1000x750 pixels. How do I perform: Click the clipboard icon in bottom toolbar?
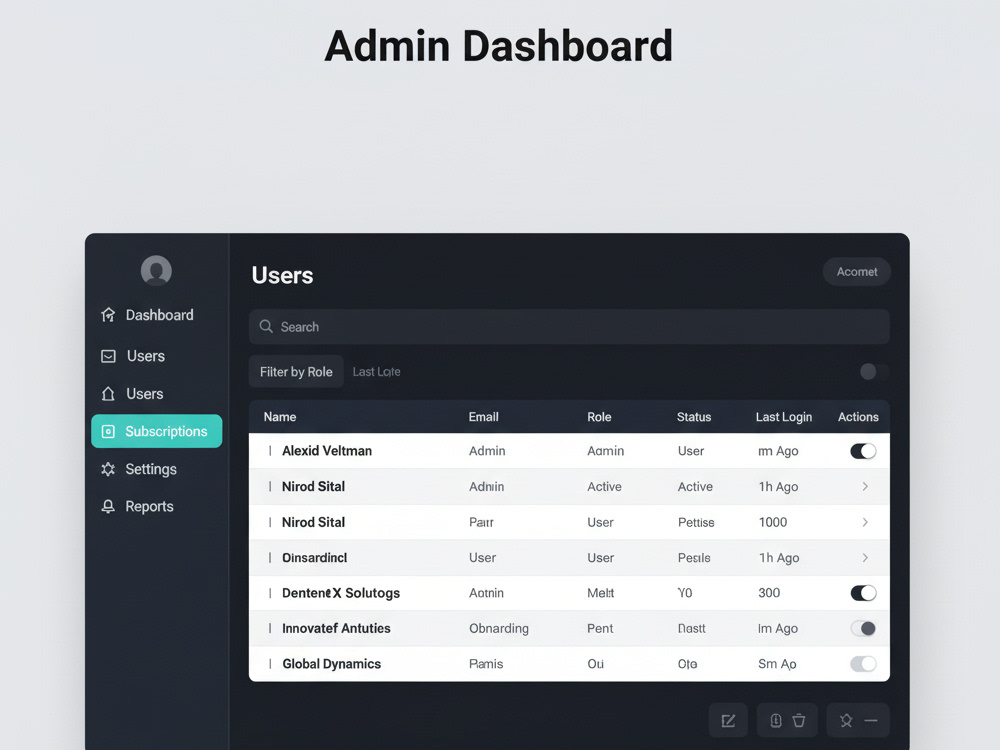(x=776, y=720)
